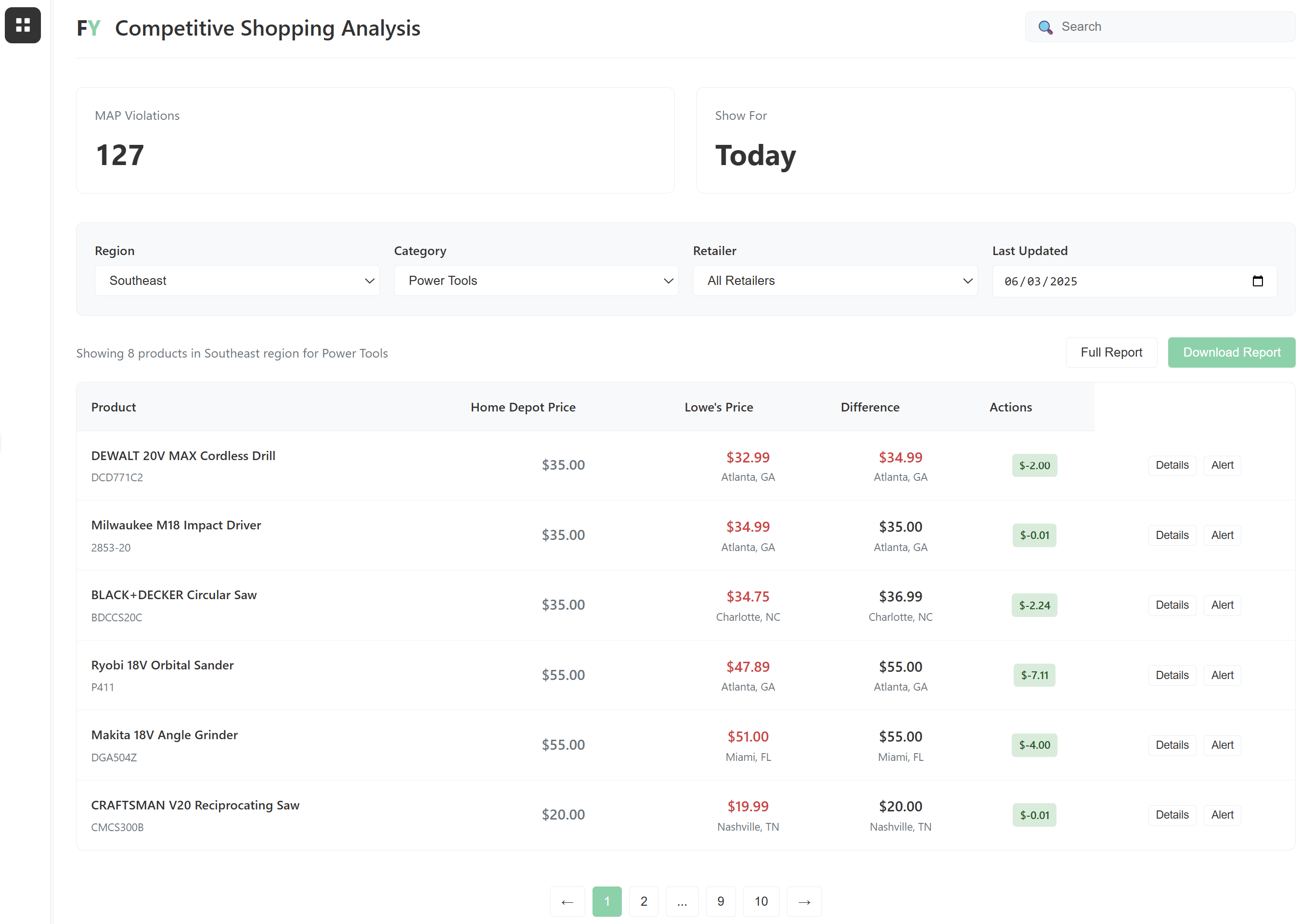1314x924 pixels.
Task: Set Alert for Makita 18V Angle Grinder
Action: (x=1222, y=745)
